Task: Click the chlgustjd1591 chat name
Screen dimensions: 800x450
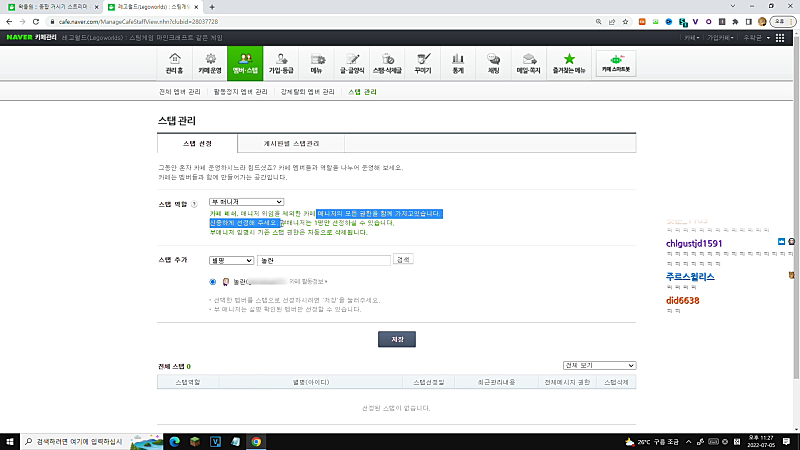Action: point(694,244)
